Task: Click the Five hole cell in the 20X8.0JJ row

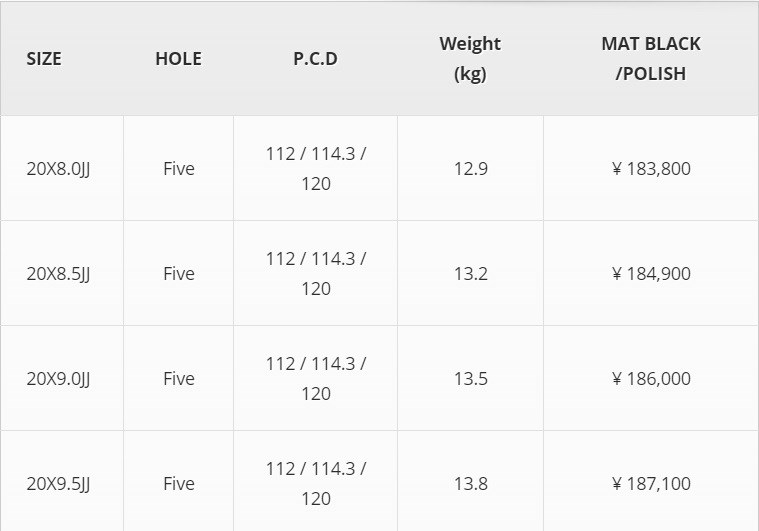Action: coord(178,168)
